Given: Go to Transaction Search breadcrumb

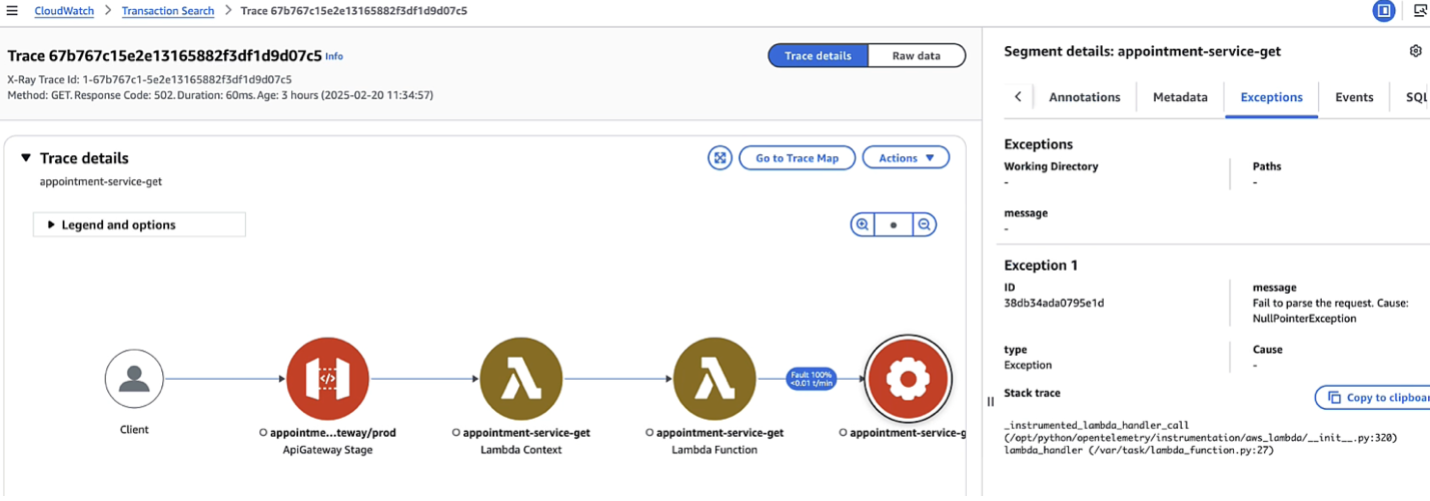Looking at the screenshot, I should point(168,11).
